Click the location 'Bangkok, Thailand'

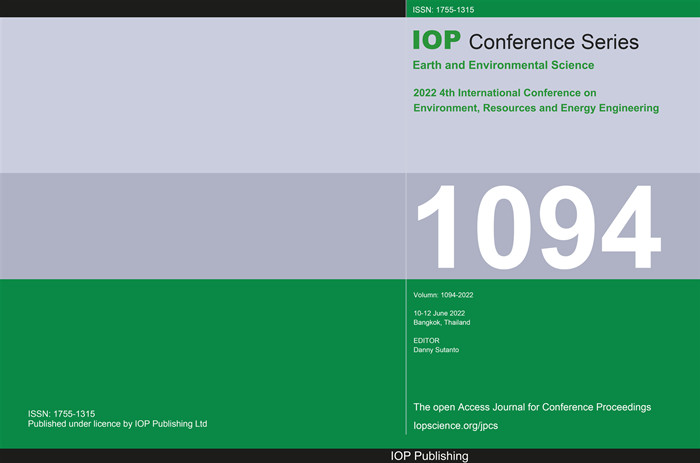[442, 322]
